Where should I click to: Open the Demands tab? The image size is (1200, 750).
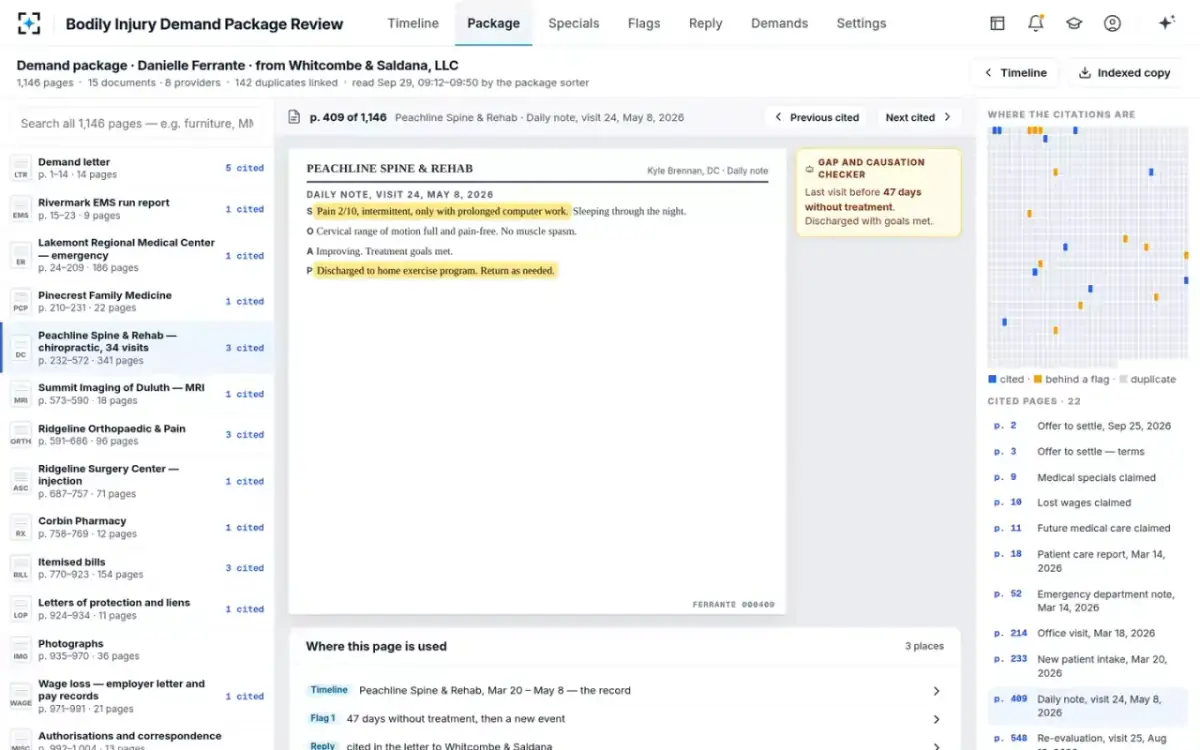tap(779, 23)
